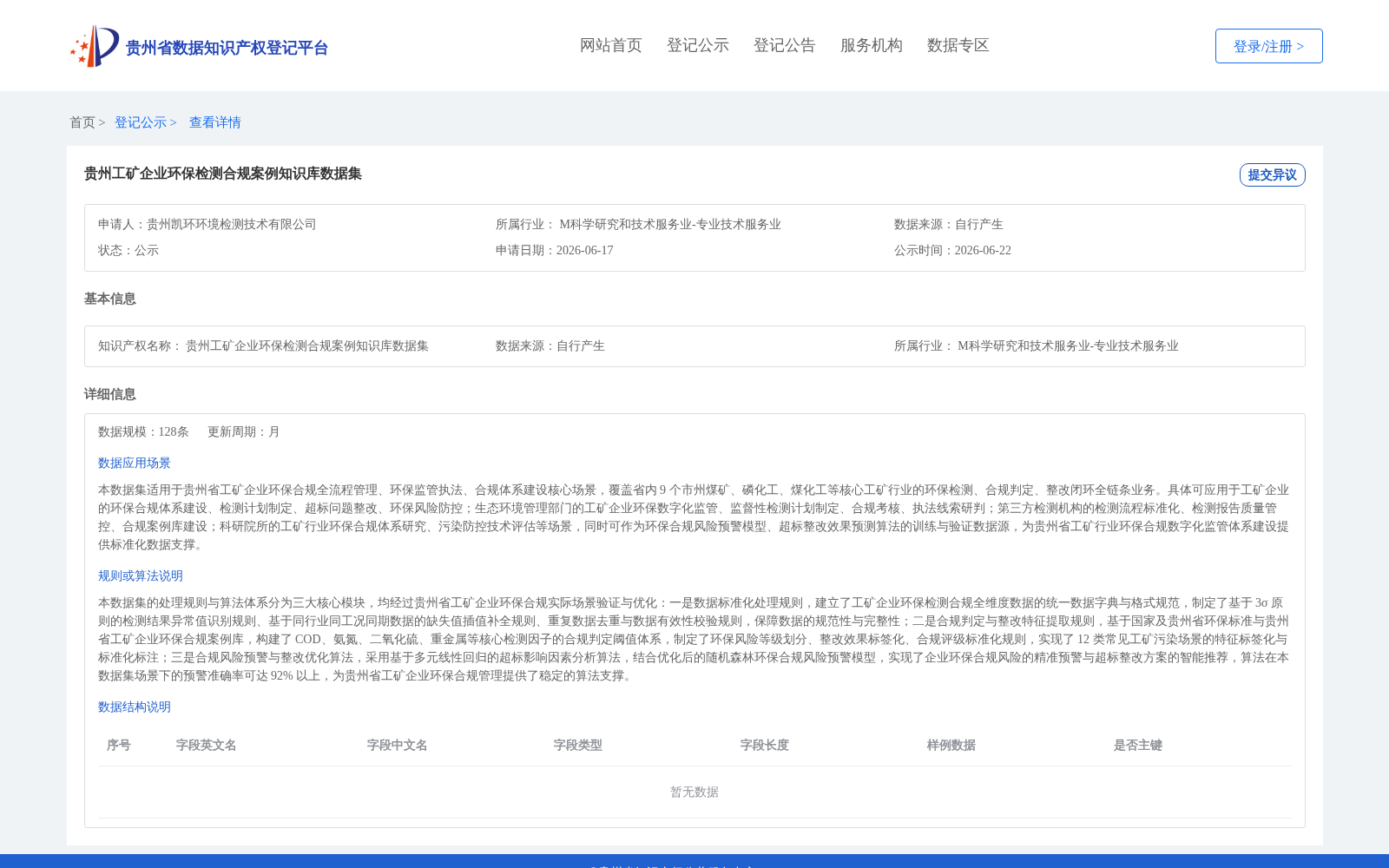Screen dimensions: 1389x868
Task: Click 字段长度 column header
Action: pos(765,745)
